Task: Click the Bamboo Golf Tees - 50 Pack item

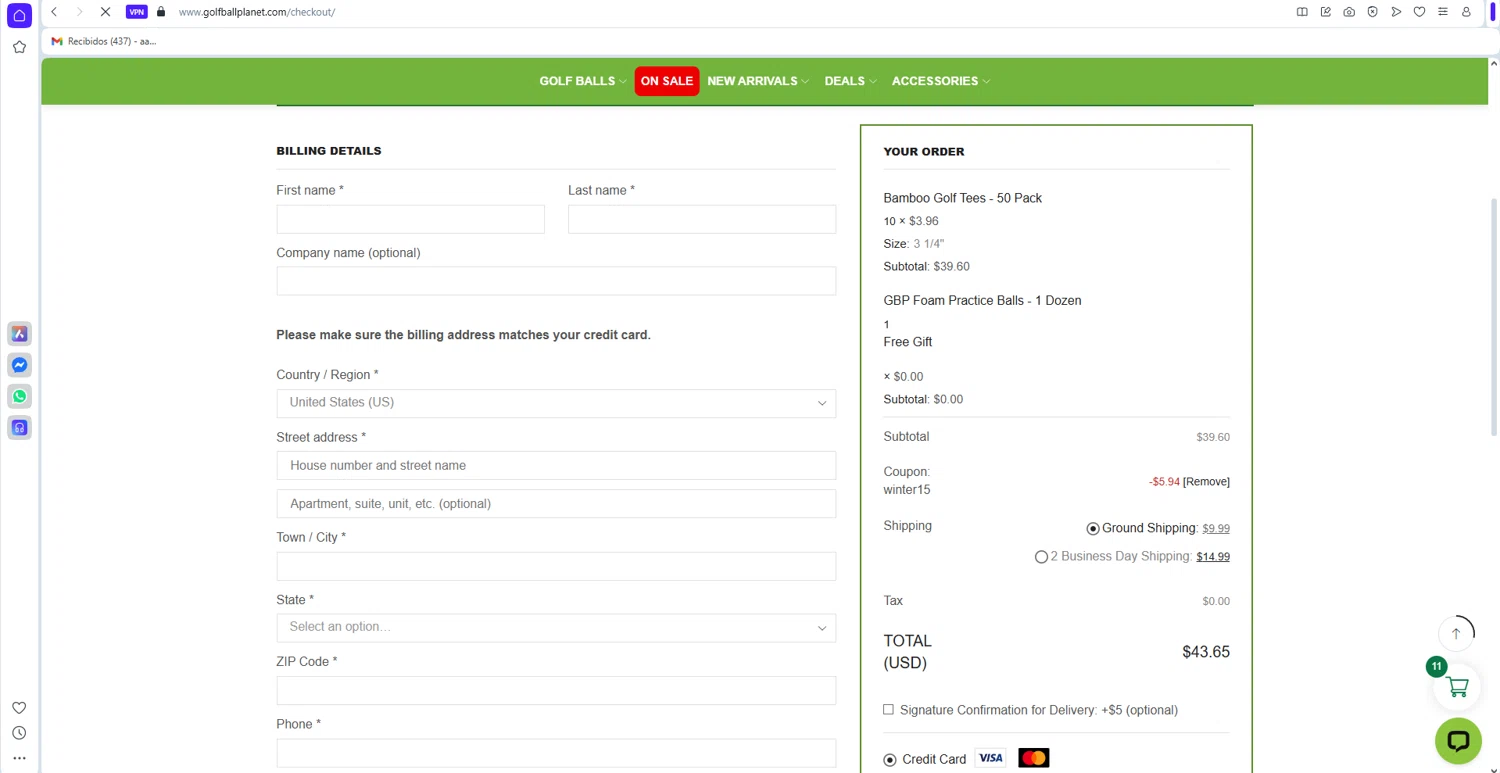Action: pyautogui.click(x=962, y=198)
